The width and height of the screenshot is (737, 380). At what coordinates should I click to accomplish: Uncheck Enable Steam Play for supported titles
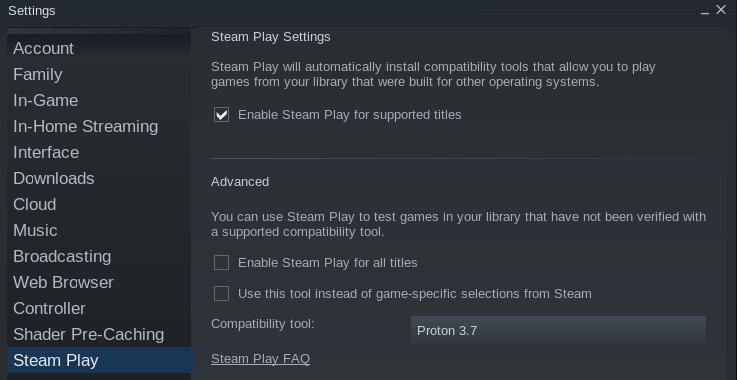pyautogui.click(x=221, y=115)
